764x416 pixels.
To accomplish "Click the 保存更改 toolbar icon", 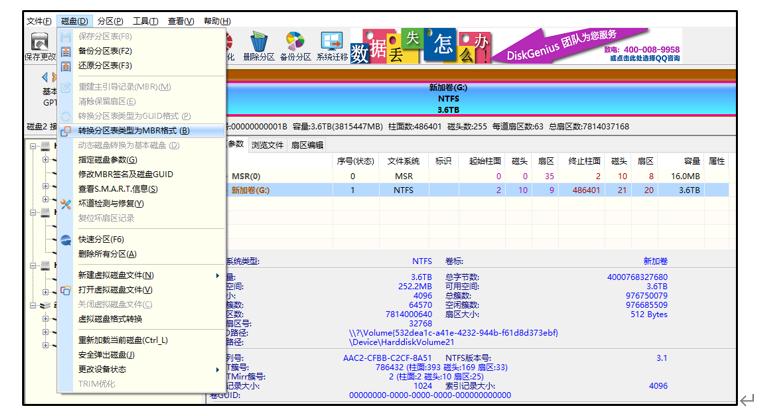I will click(x=39, y=42).
